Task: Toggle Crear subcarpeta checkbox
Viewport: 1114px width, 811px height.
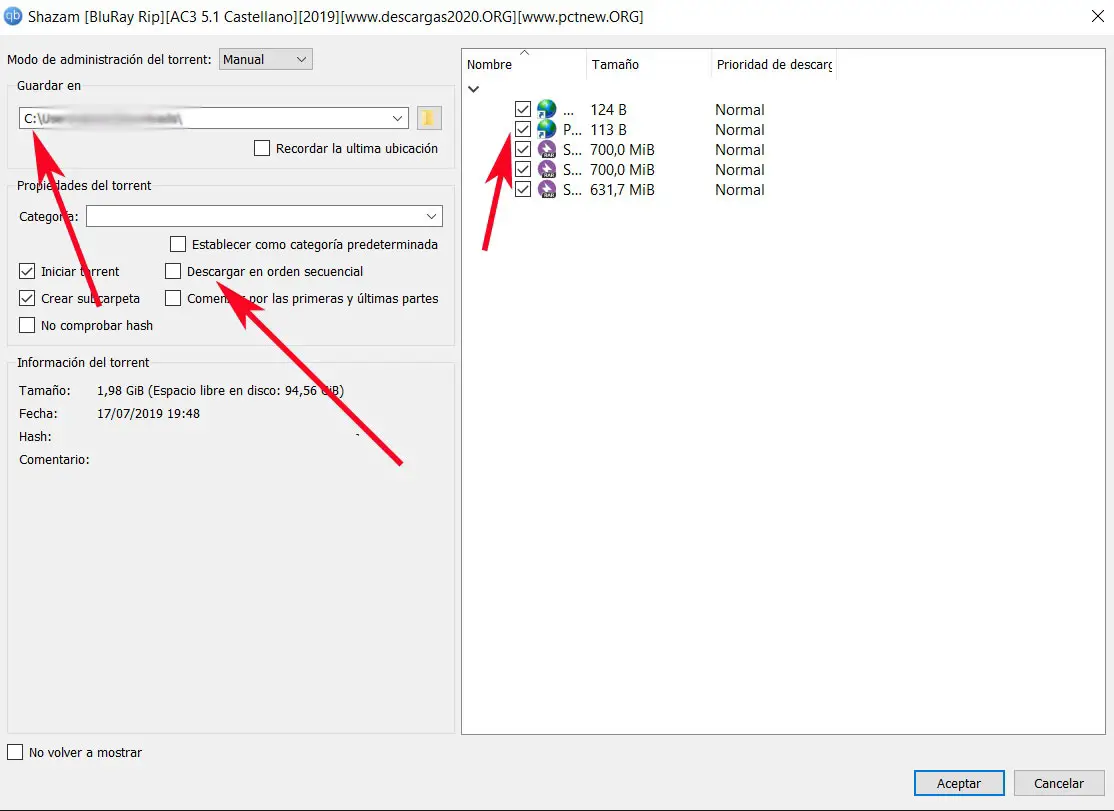Action: pos(27,298)
